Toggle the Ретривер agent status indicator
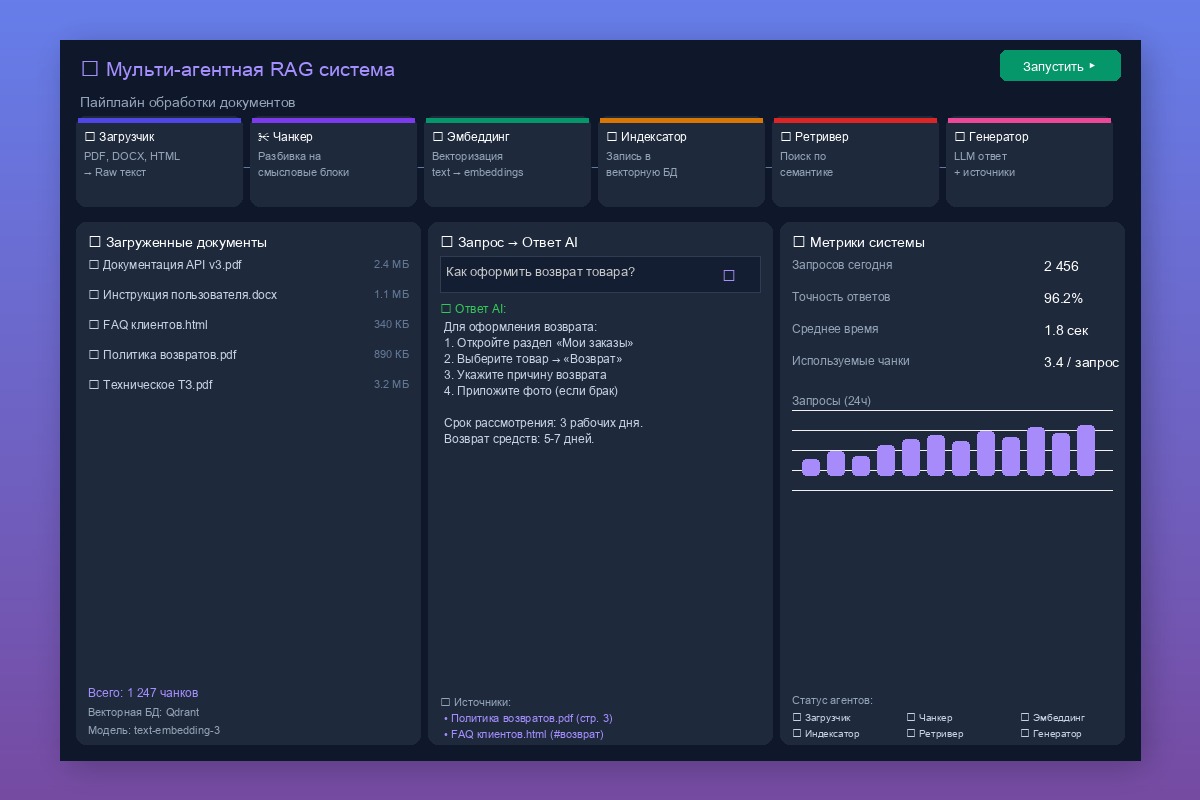The height and width of the screenshot is (800, 1200). (911, 734)
